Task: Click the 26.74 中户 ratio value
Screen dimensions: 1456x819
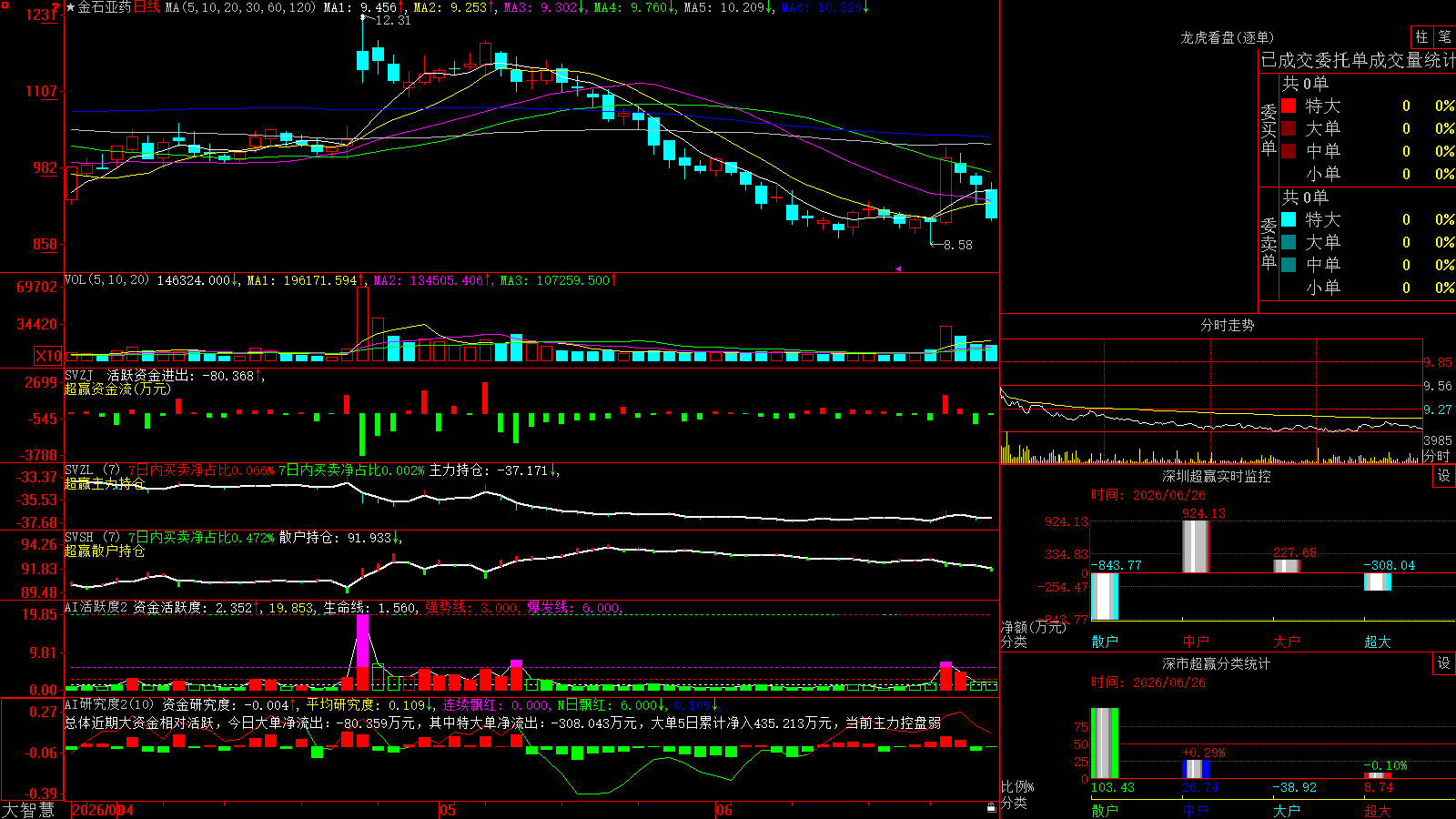Action: pyautogui.click(x=1200, y=787)
